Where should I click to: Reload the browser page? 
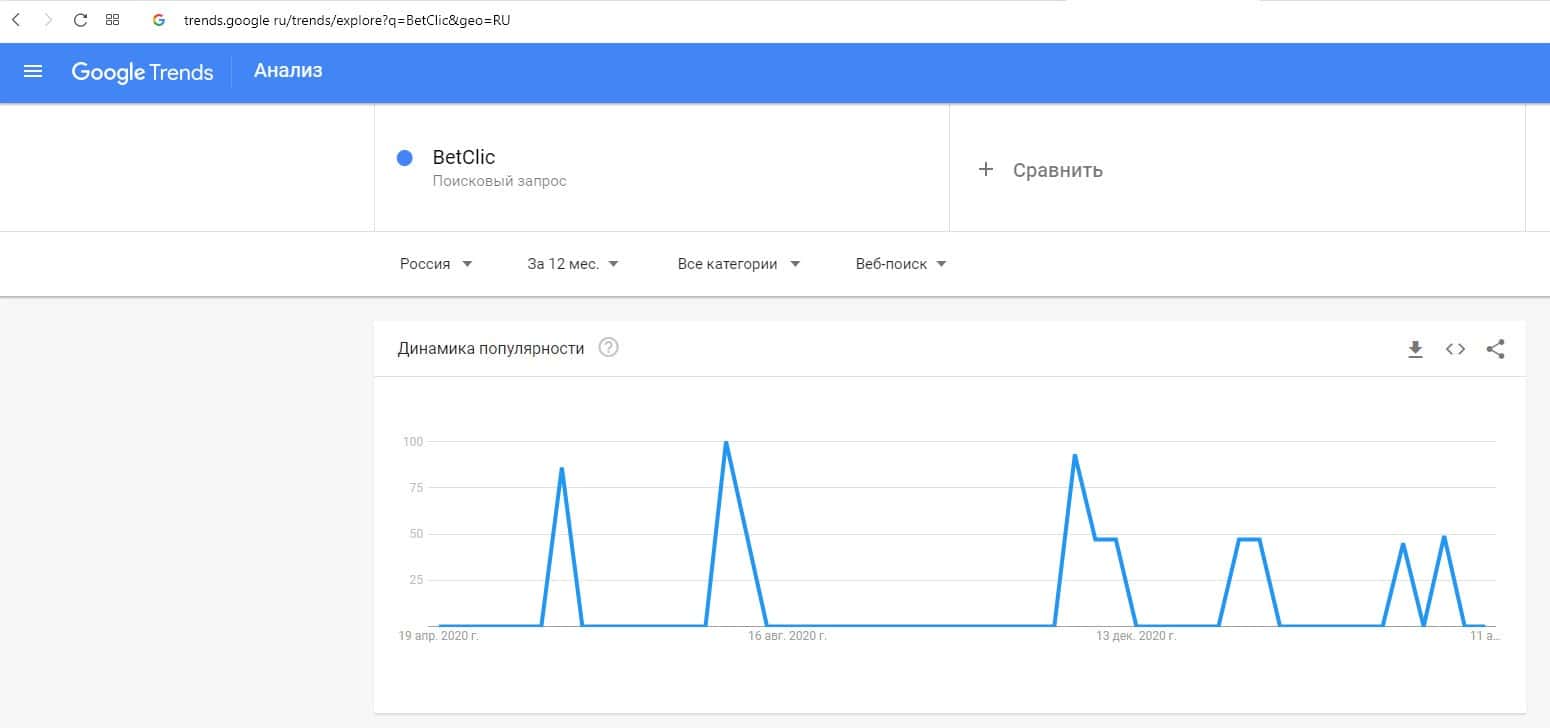pos(81,20)
